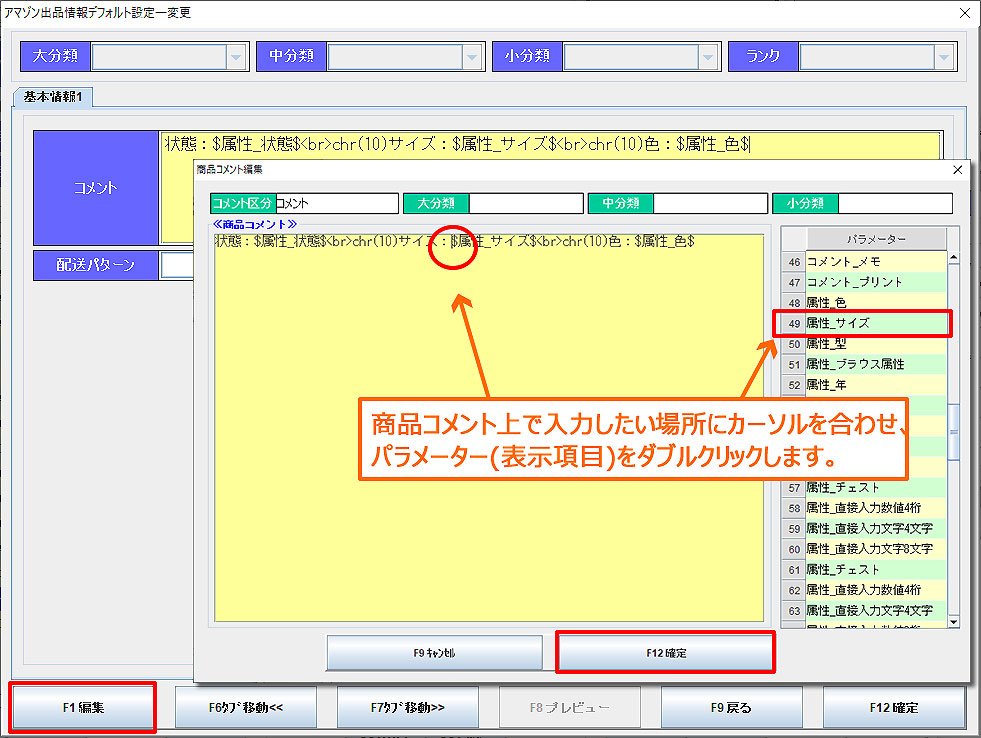Open the 中分類 dropdown in main window

(x=472, y=57)
